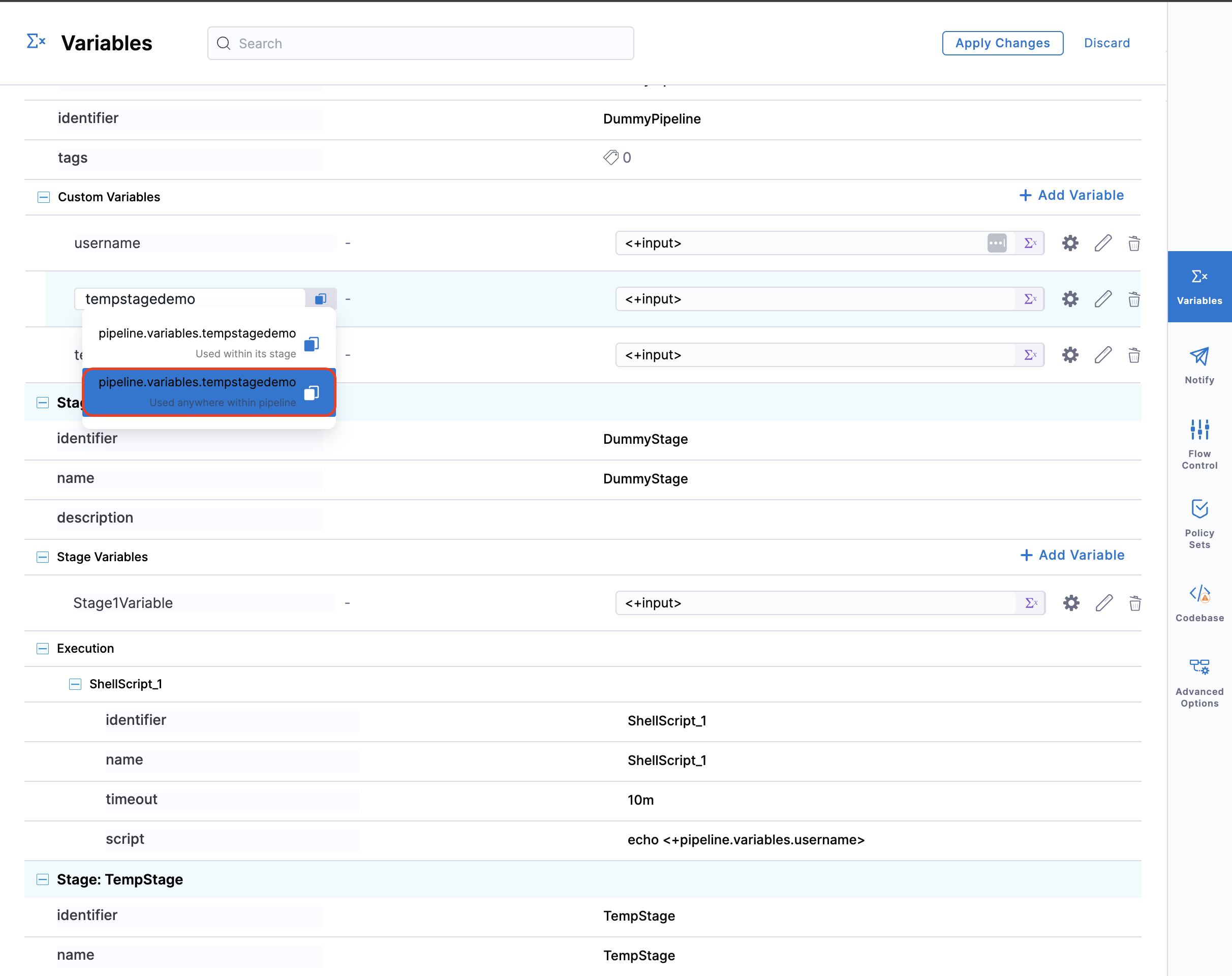Click the Discard link

pos(1106,43)
